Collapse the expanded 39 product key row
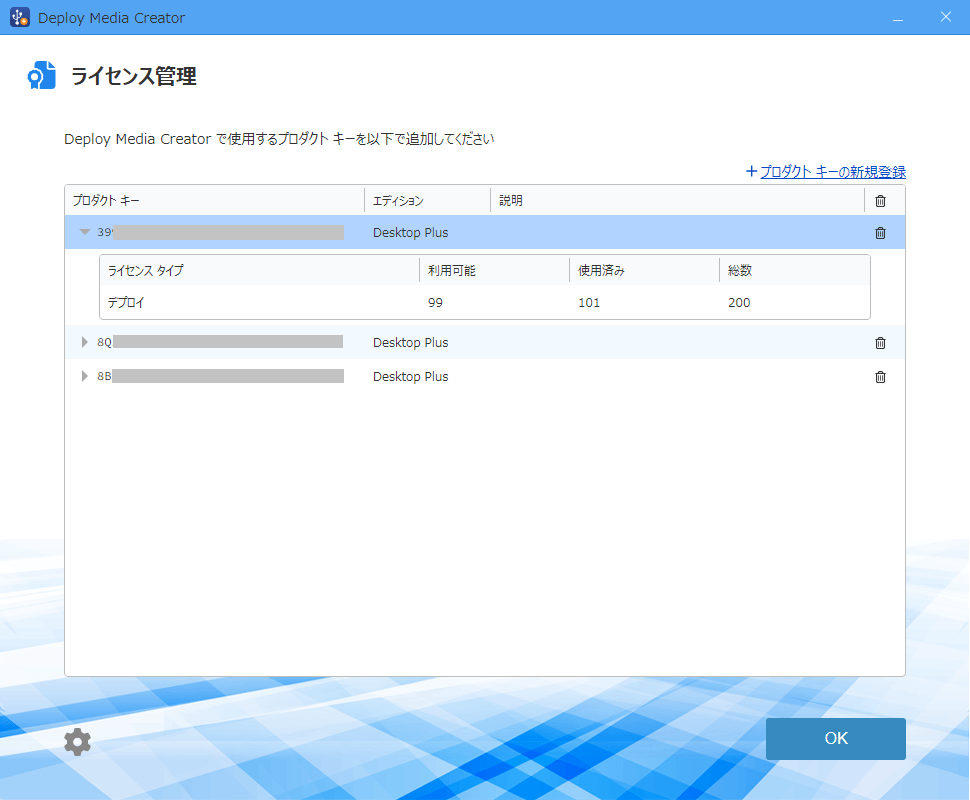This screenshot has height=800, width=970. tap(85, 232)
